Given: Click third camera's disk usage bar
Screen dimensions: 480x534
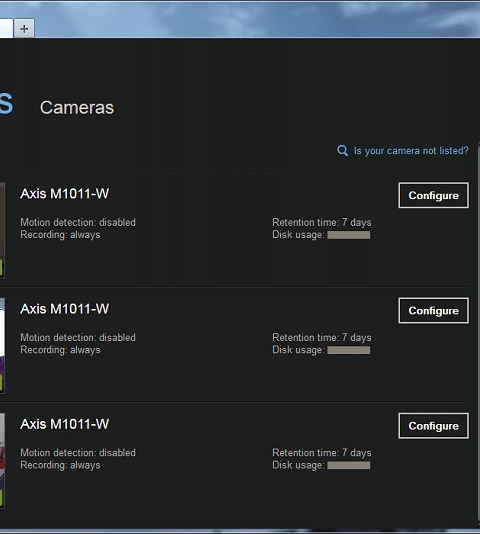Looking at the screenshot, I should pos(349,465).
